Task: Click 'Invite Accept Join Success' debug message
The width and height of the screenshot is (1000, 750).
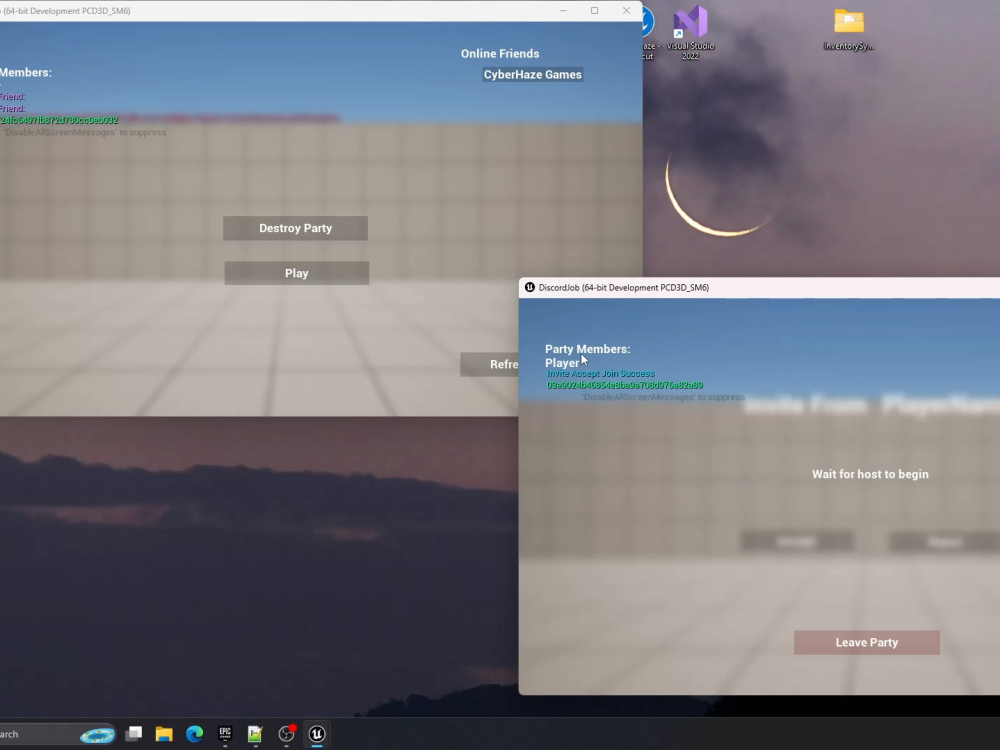Action: pyautogui.click(x=601, y=374)
